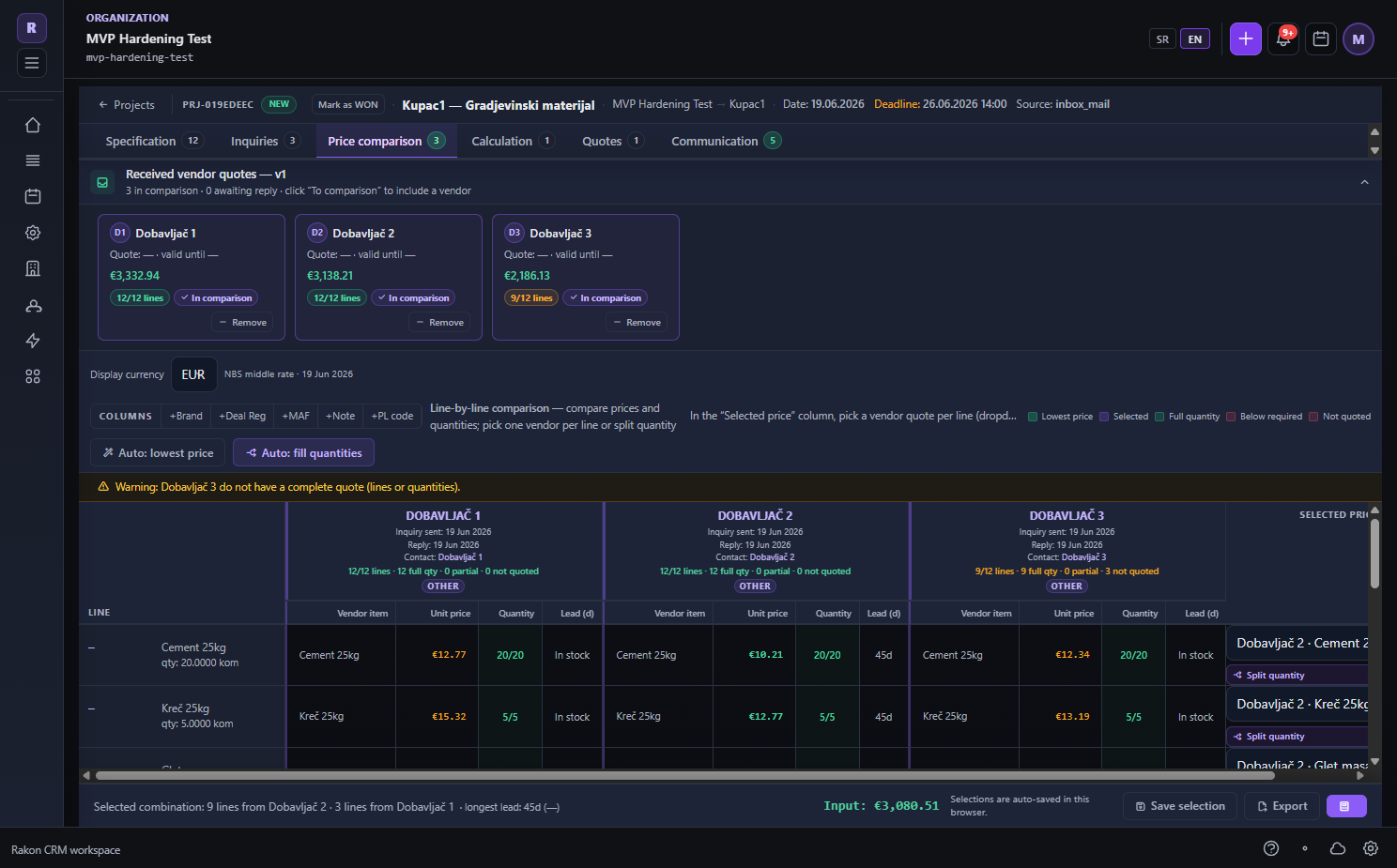This screenshot has height=868, width=1397.
Task: Open the building companies sidebar icon
Action: (x=33, y=268)
